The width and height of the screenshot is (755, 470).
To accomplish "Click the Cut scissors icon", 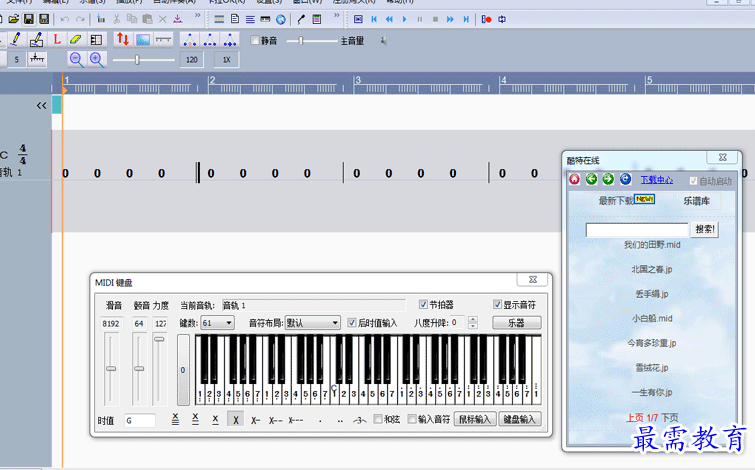I will pyautogui.click(x=117, y=19).
